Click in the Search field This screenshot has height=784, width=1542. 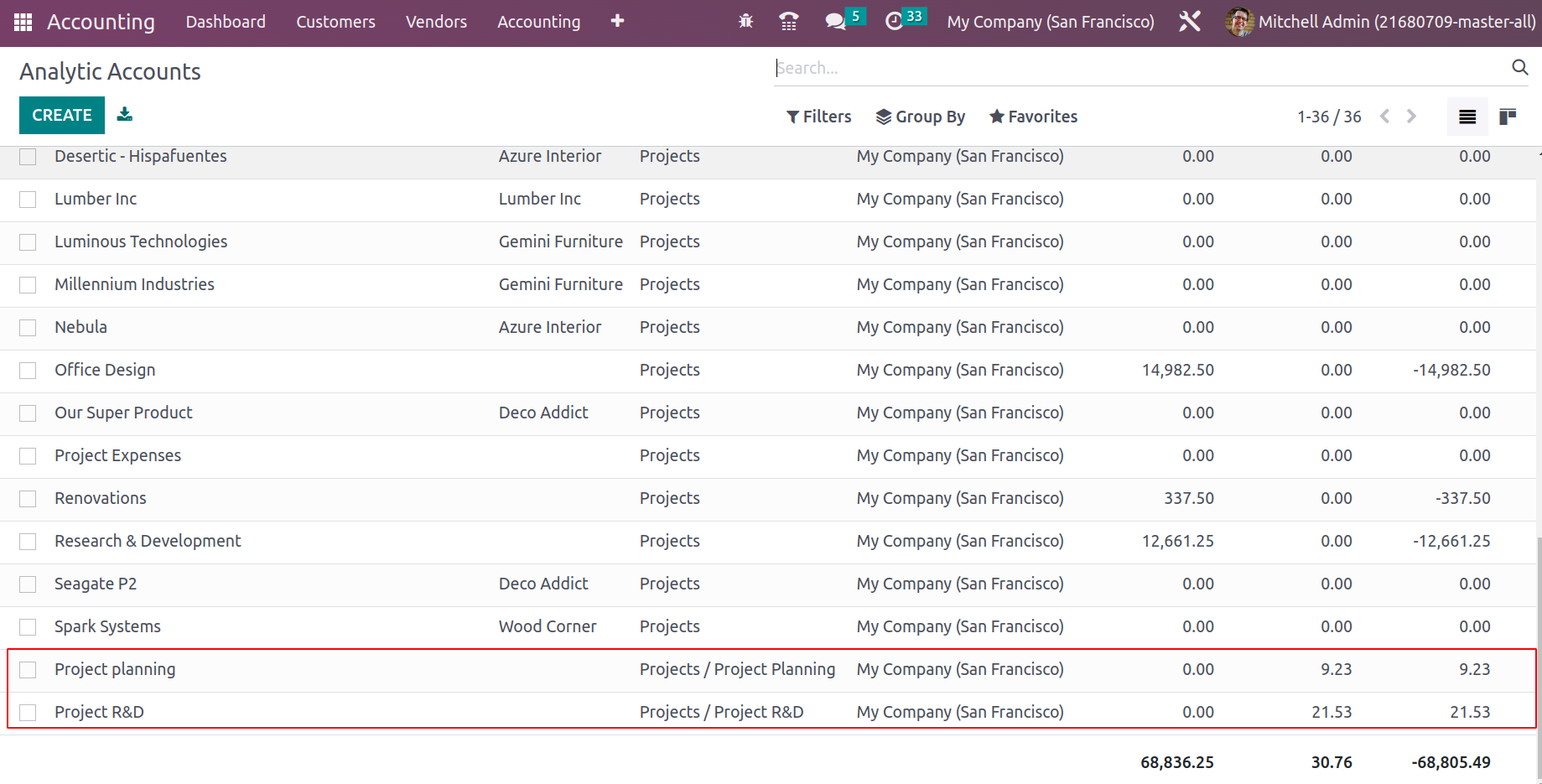[x=1140, y=68]
